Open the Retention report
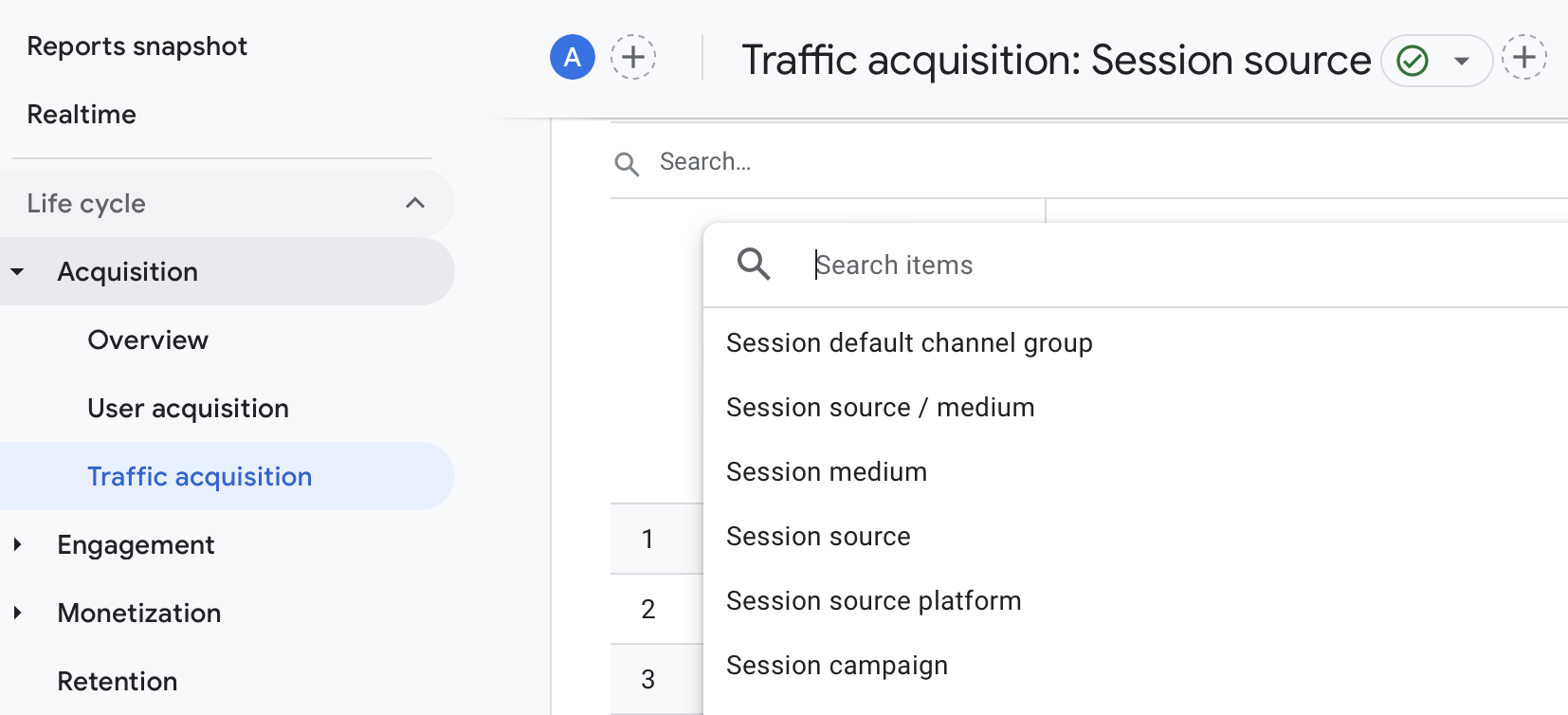The width and height of the screenshot is (1568, 715). click(x=118, y=681)
